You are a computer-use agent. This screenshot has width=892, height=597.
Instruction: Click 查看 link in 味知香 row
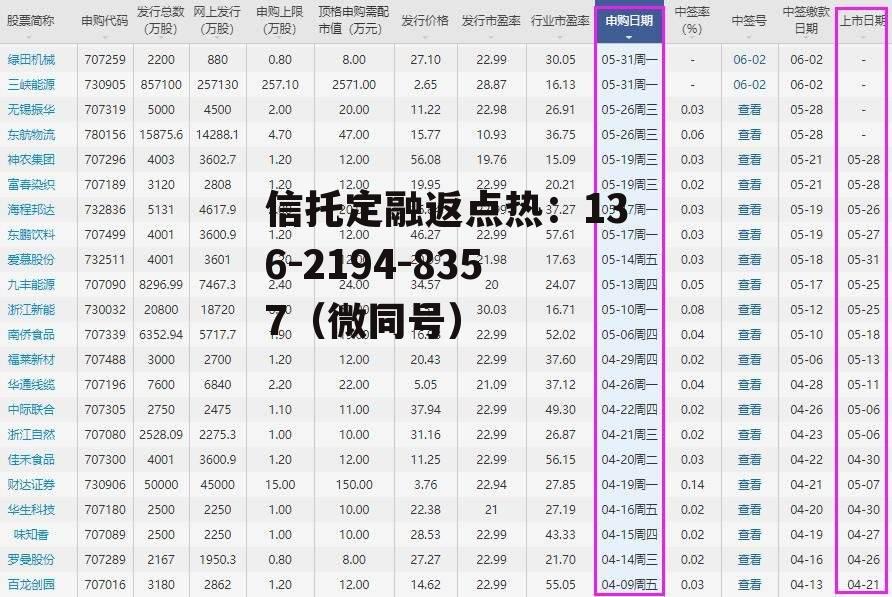pyautogui.click(x=749, y=534)
